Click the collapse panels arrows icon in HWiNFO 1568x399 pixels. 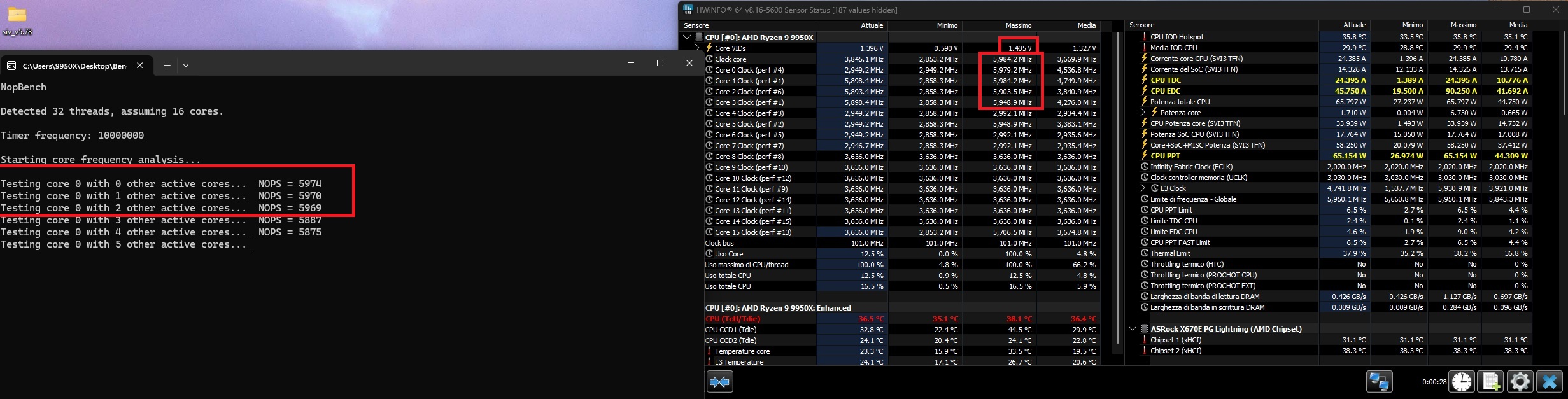[720, 382]
